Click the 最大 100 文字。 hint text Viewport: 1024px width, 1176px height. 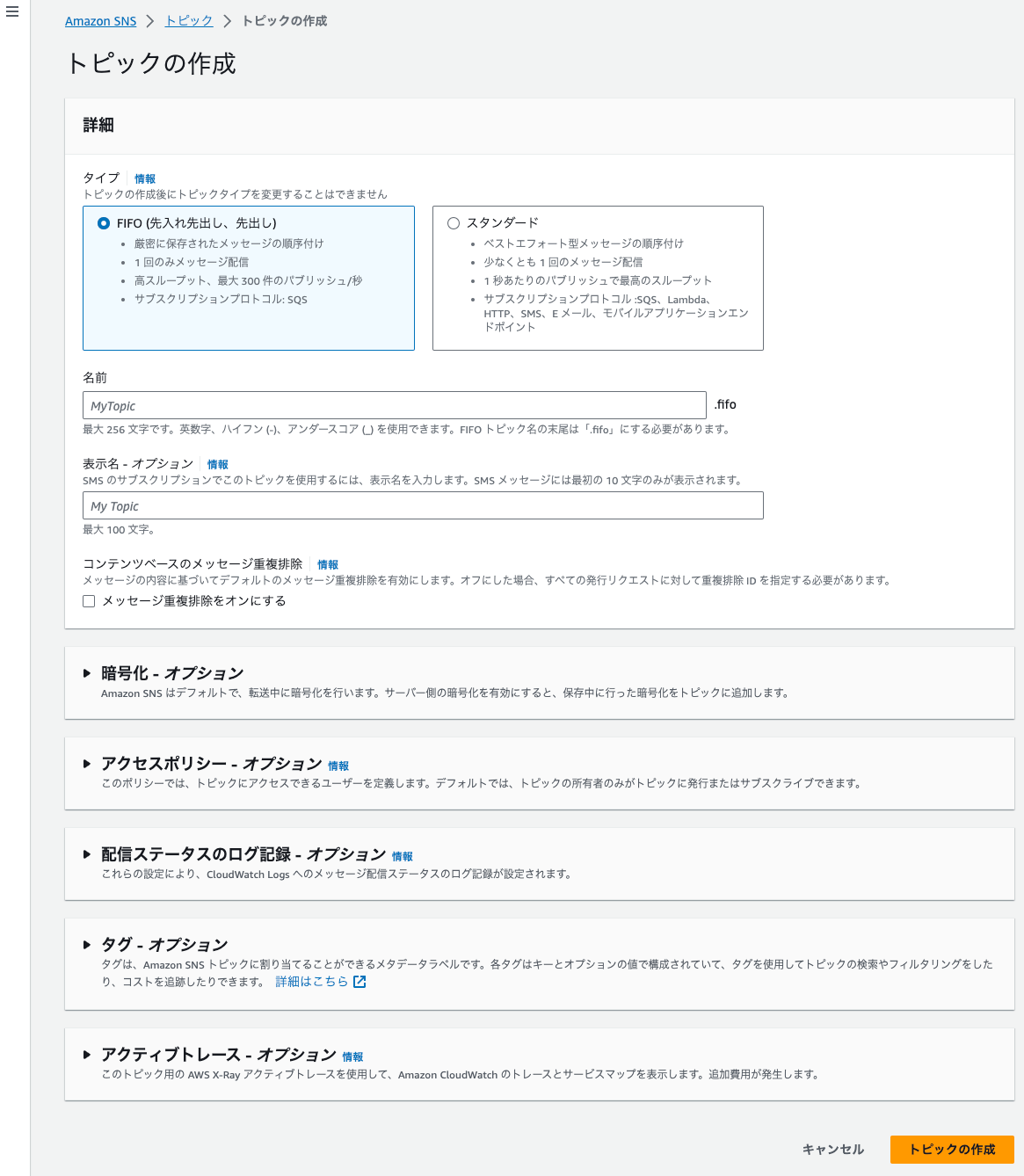pos(119,530)
